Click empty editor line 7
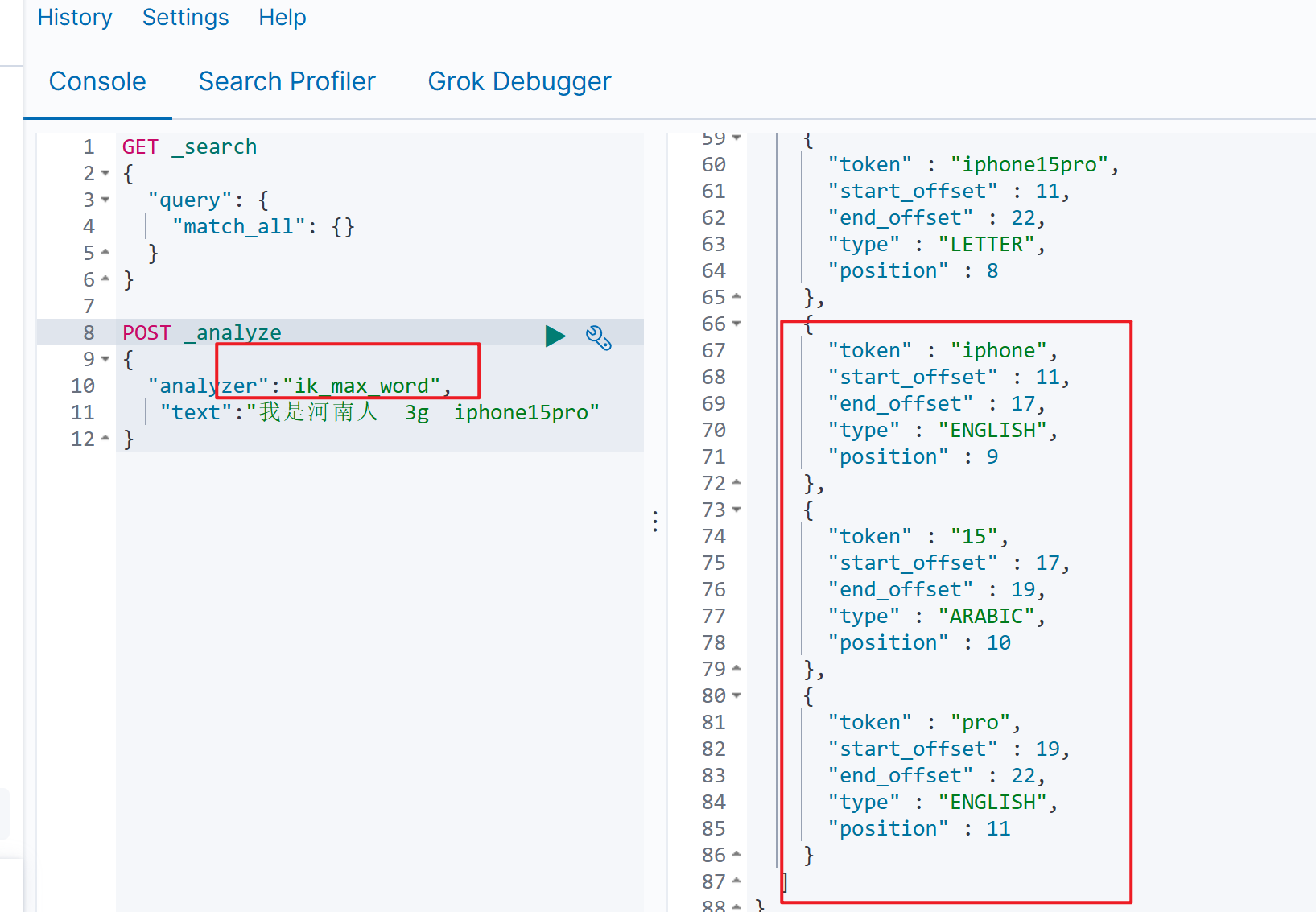 380,307
